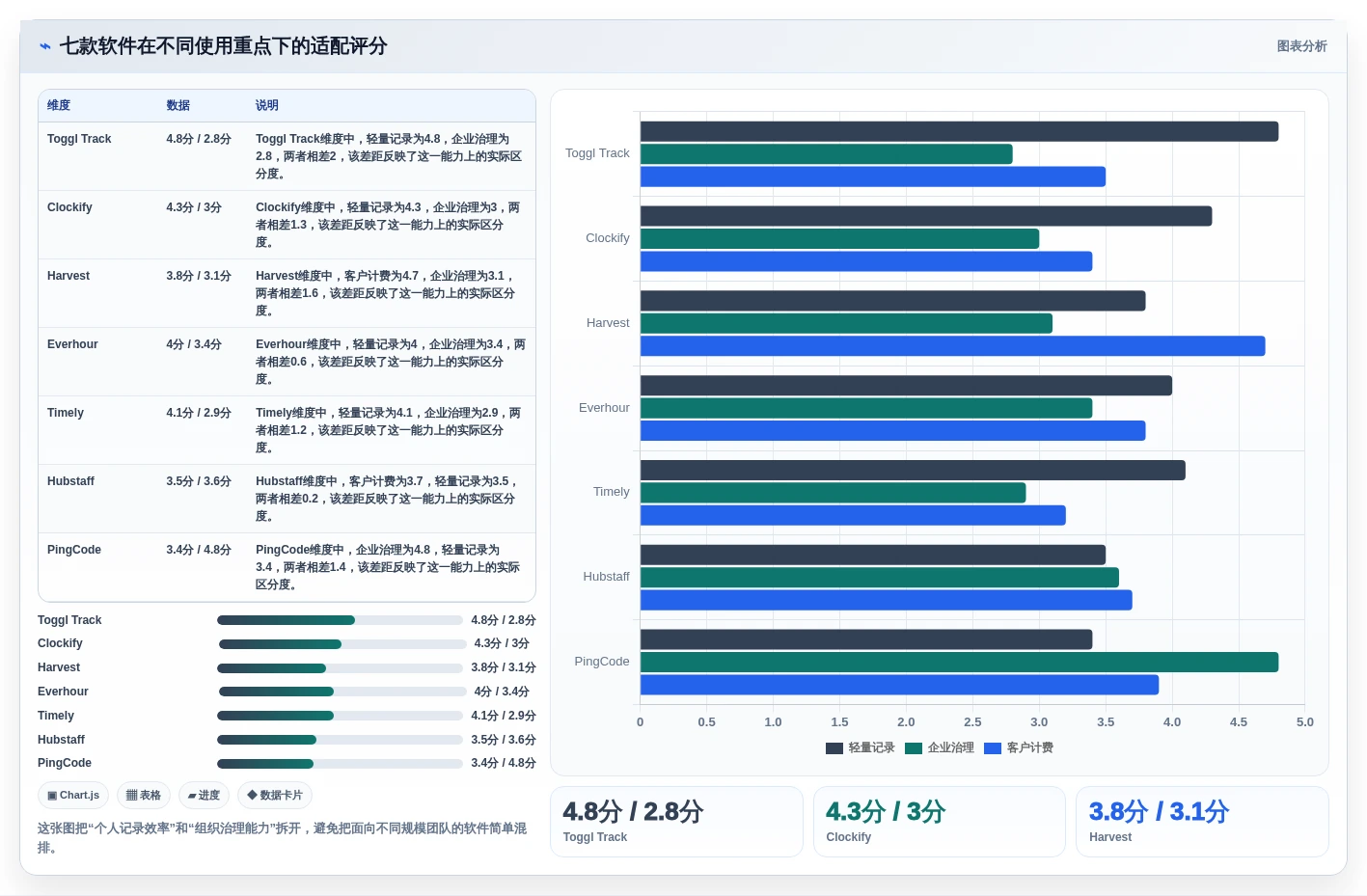Click the footnote beginning 这张图把
The height and width of the screenshot is (896, 1367).
click(x=282, y=838)
